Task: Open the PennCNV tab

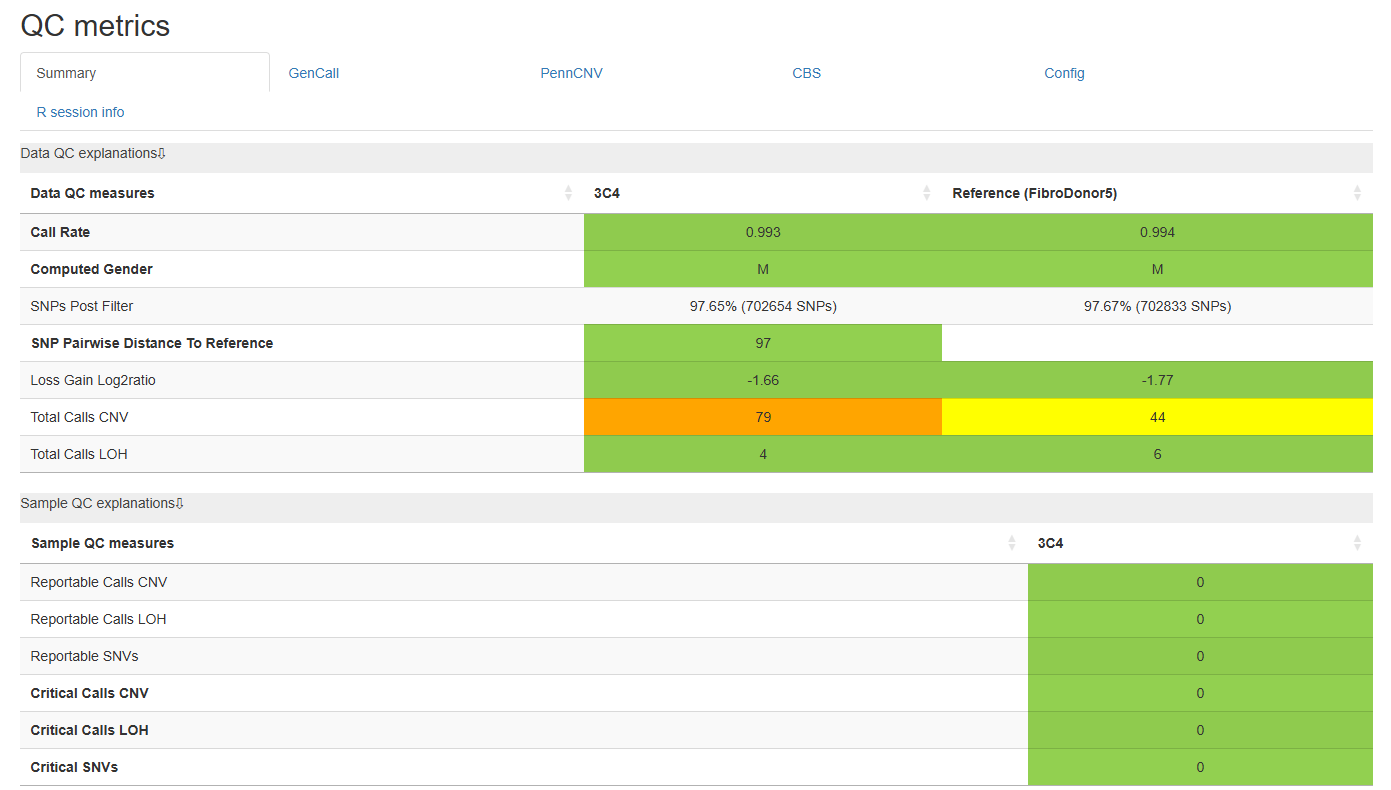Action: pyautogui.click(x=572, y=73)
